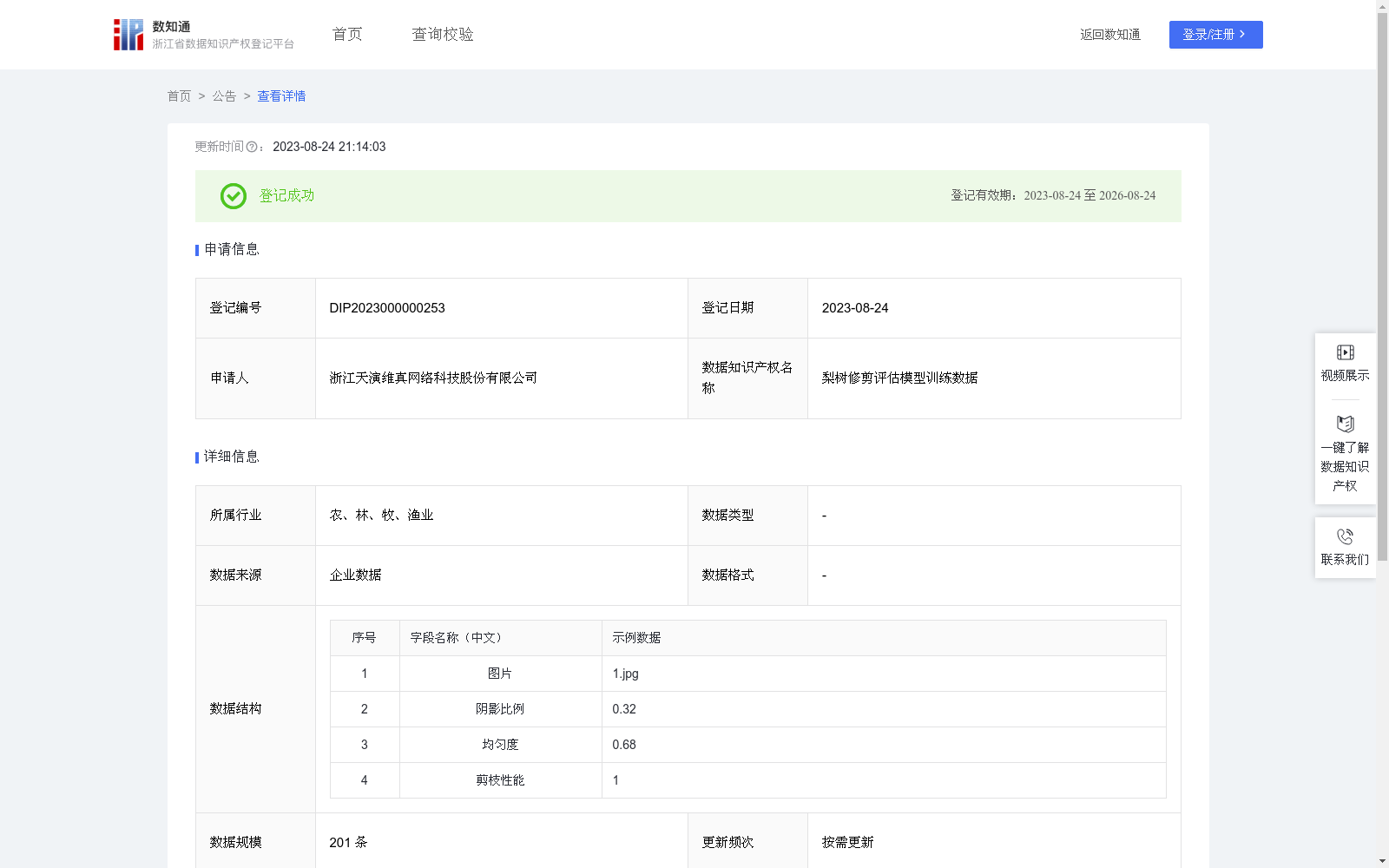Select registration number DIP2023000000253
This screenshot has width=1389, height=868.
click(387, 308)
